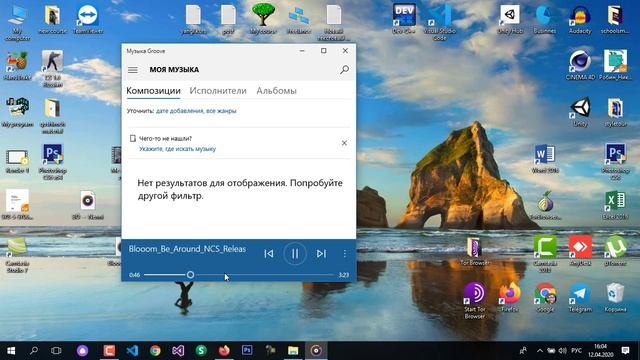Open more playback options (three dots)

click(344, 253)
